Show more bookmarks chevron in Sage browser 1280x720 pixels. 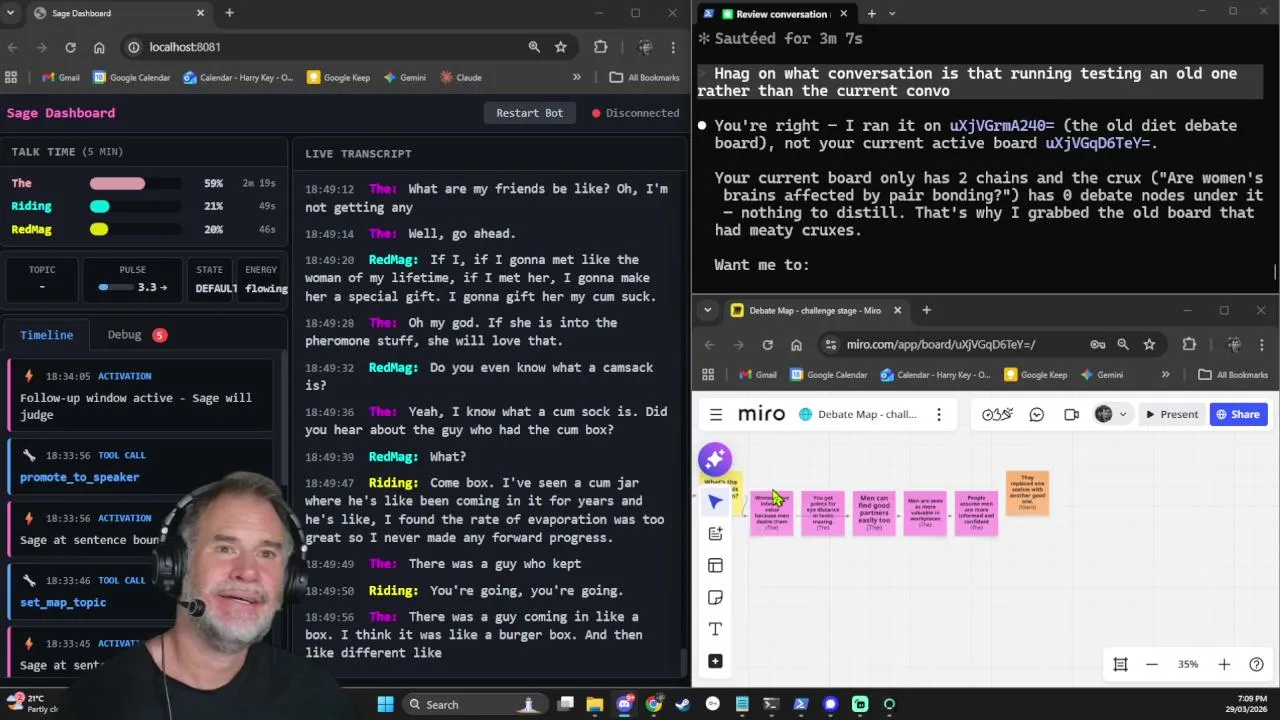coord(576,77)
